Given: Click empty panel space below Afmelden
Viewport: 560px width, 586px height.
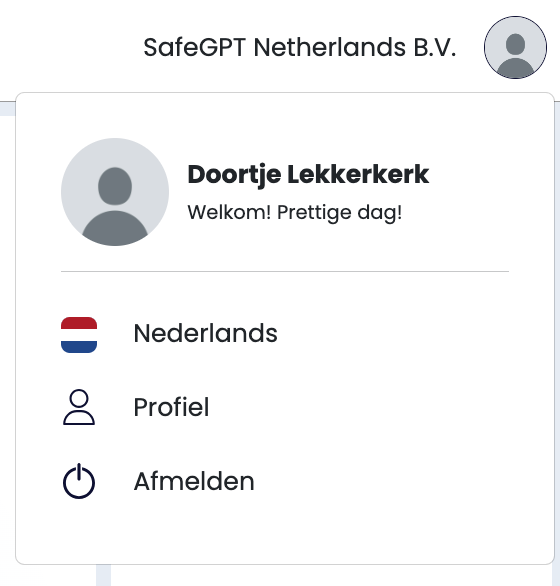Looking at the screenshot, I should coord(284,533).
